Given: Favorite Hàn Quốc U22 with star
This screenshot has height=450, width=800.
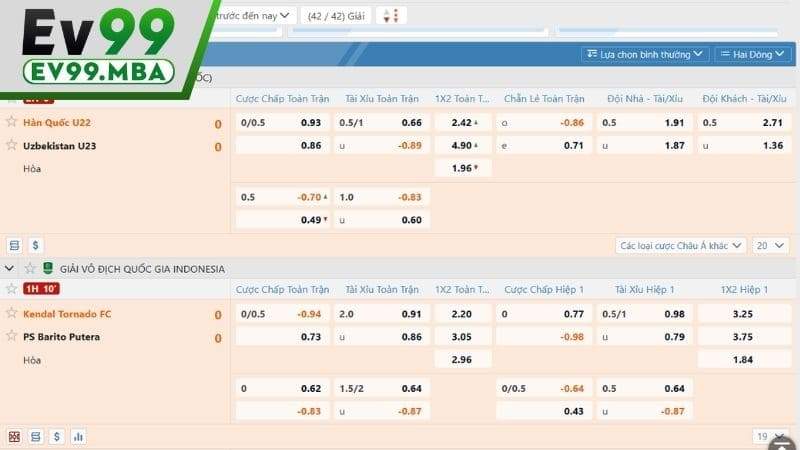Looking at the screenshot, I should tap(12, 122).
